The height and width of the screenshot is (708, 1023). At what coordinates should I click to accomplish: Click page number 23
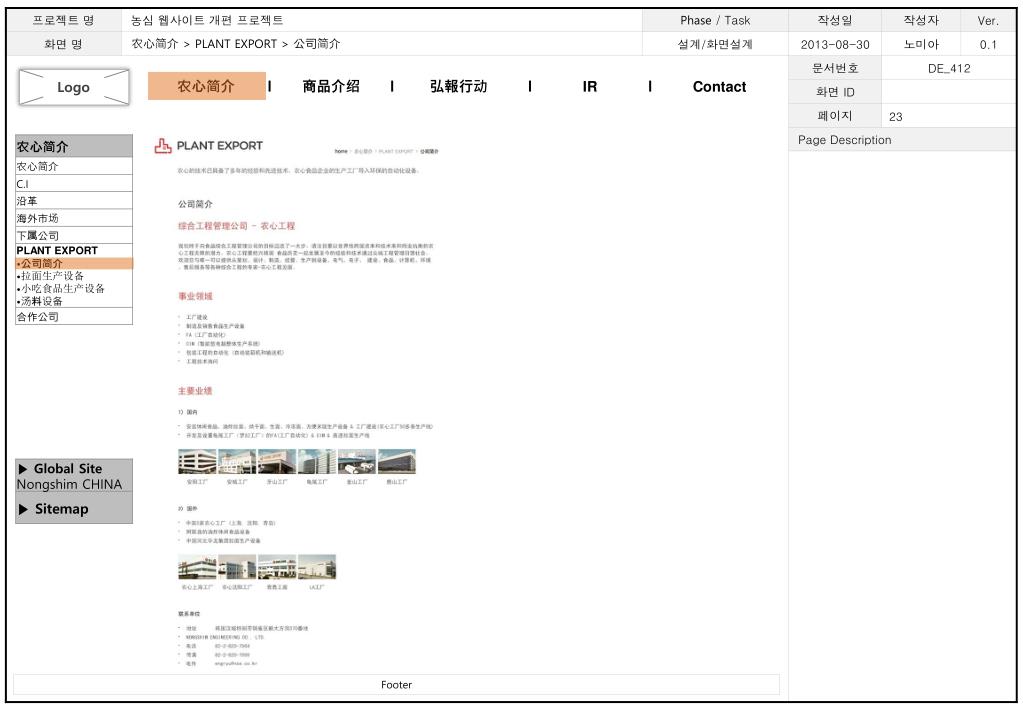tap(896, 117)
